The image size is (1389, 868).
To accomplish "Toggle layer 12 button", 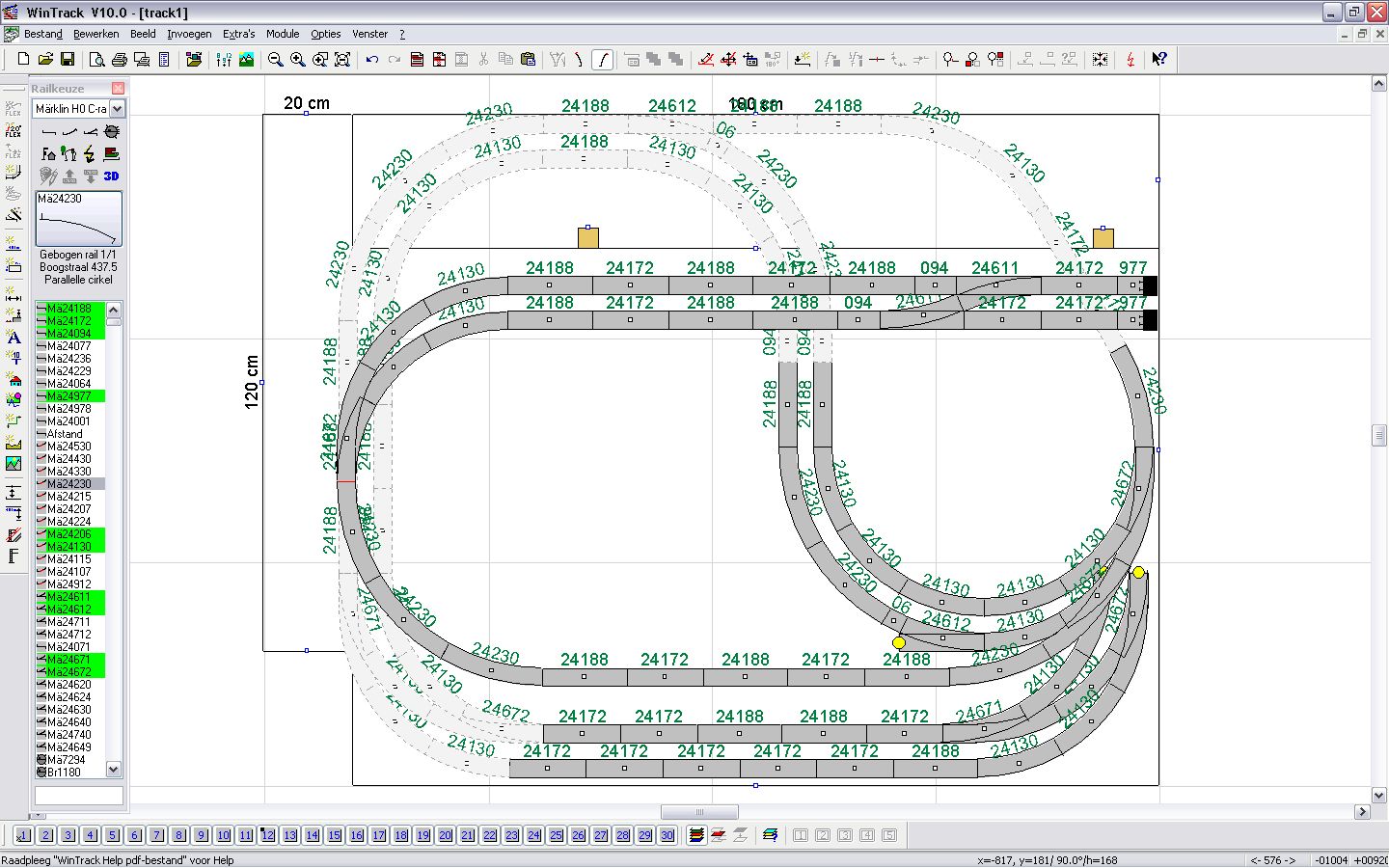I will 267,835.
